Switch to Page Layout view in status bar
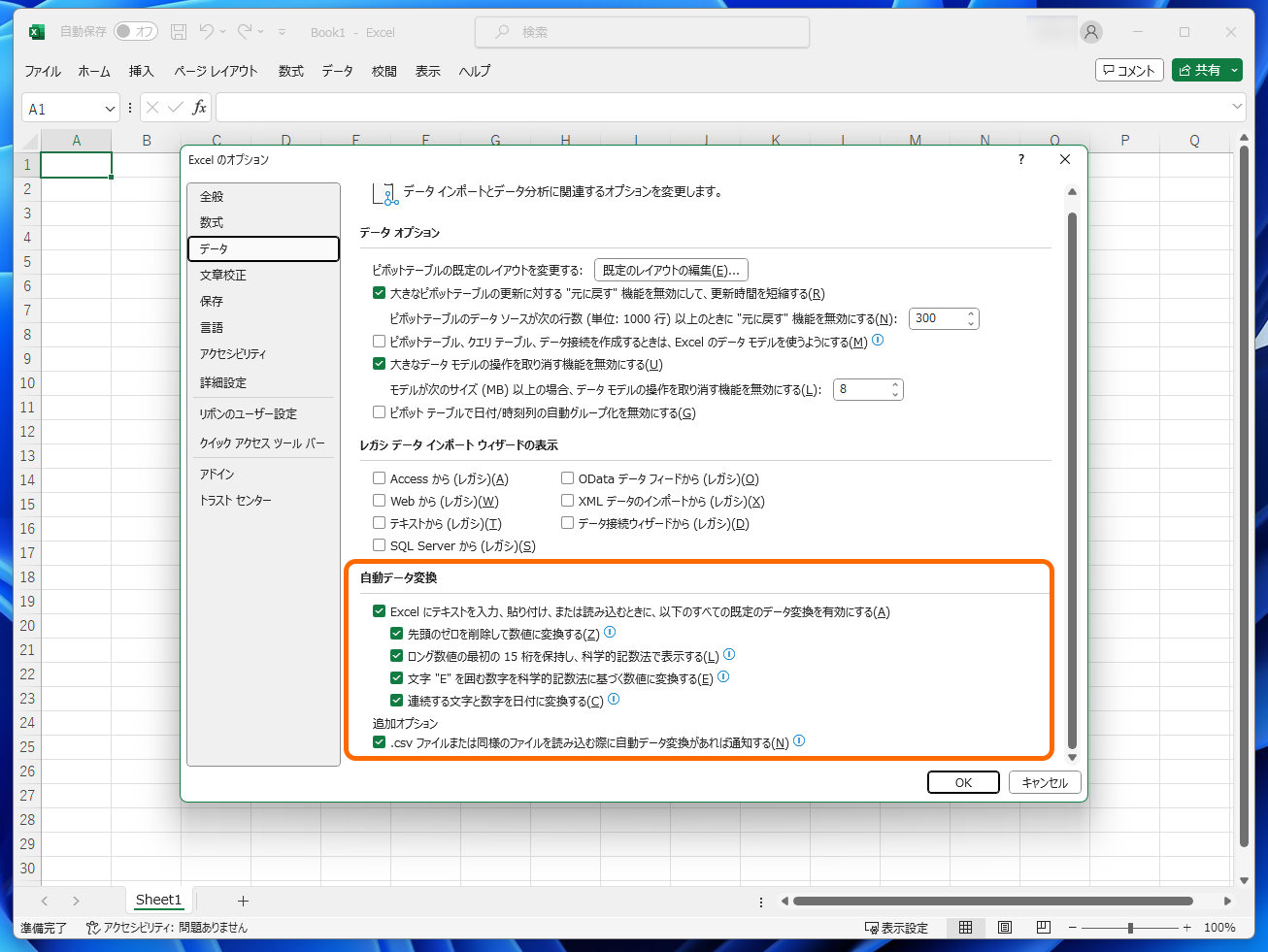The height and width of the screenshot is (952, 1268). 1004,928
